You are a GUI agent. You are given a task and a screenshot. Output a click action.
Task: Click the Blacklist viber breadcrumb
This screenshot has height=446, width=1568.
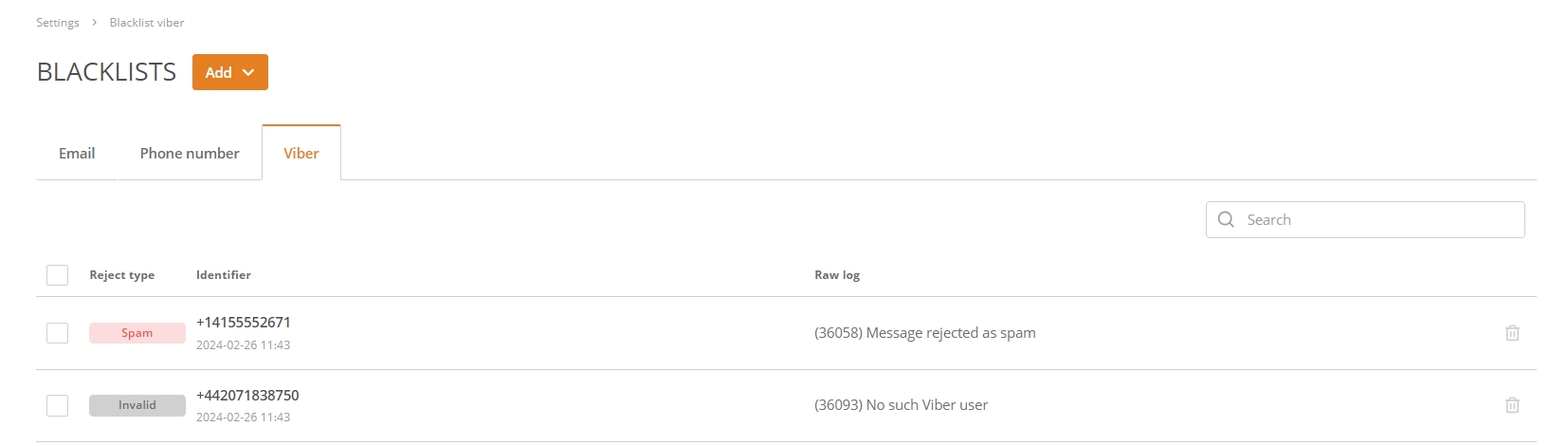coord(147,22)
